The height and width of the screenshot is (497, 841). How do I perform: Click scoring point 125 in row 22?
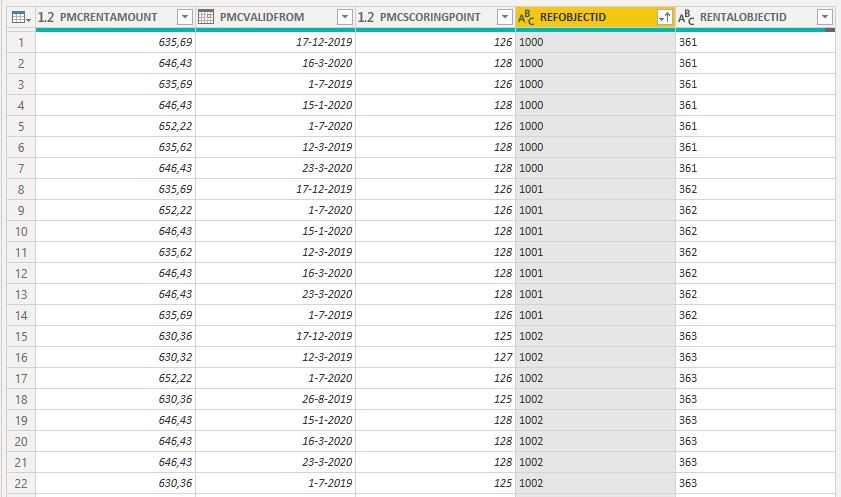click(503, 483)
